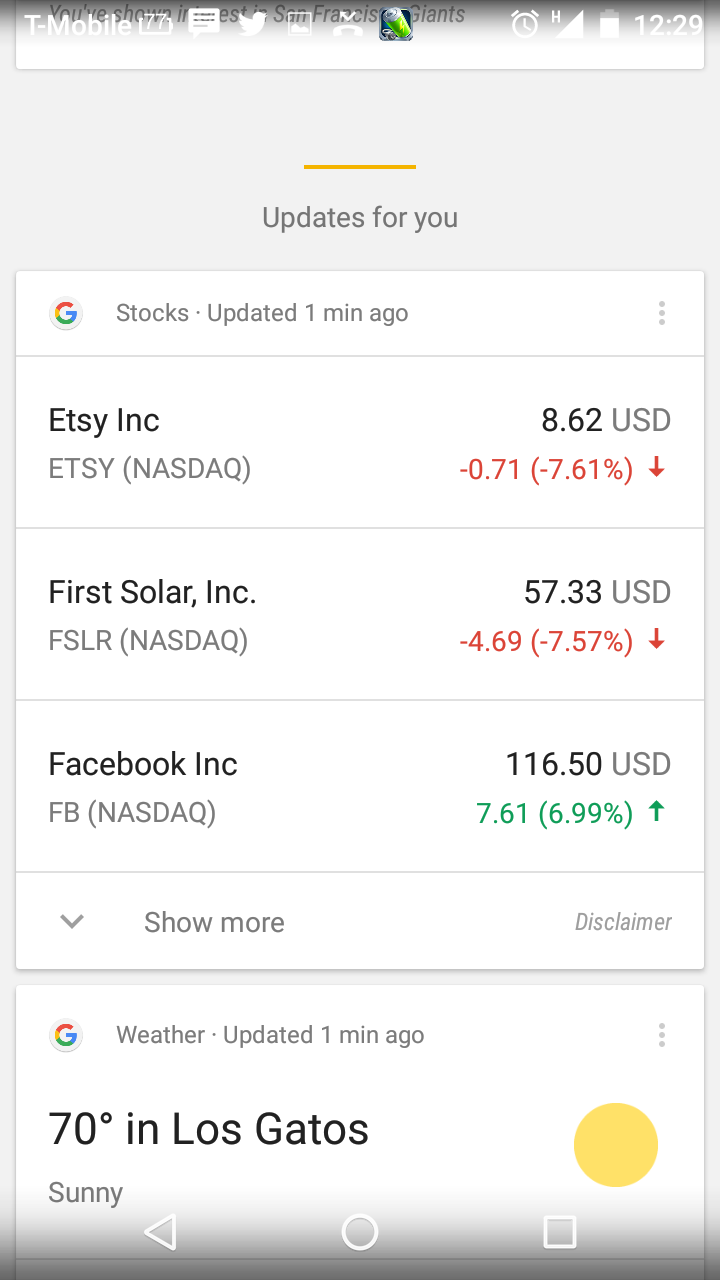Tap the Google logo on Stocks card
The width and height of the screenshot is (720, 1280).
pos(66,313)
